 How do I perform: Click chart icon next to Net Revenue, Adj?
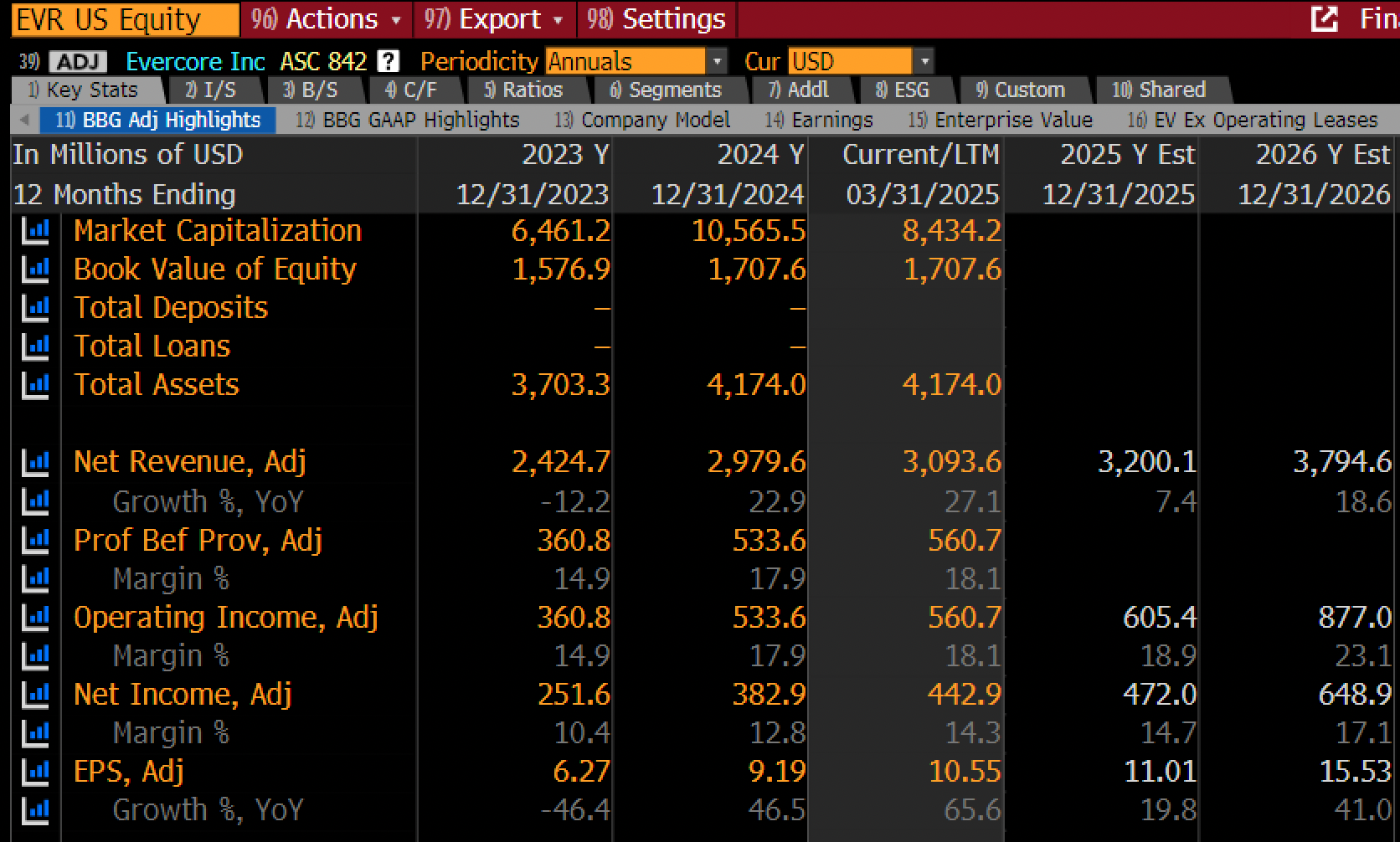35,462
